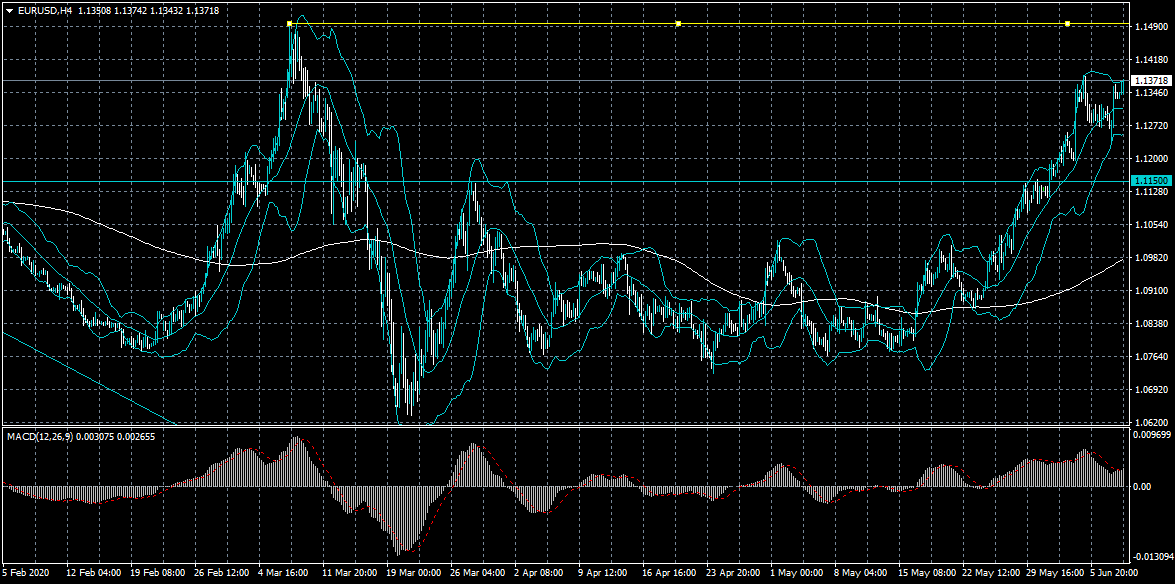Click the 5 Feb 2020 date label
The width and height of the screenshot is (1175, 584).
click(x=27, y=574)
